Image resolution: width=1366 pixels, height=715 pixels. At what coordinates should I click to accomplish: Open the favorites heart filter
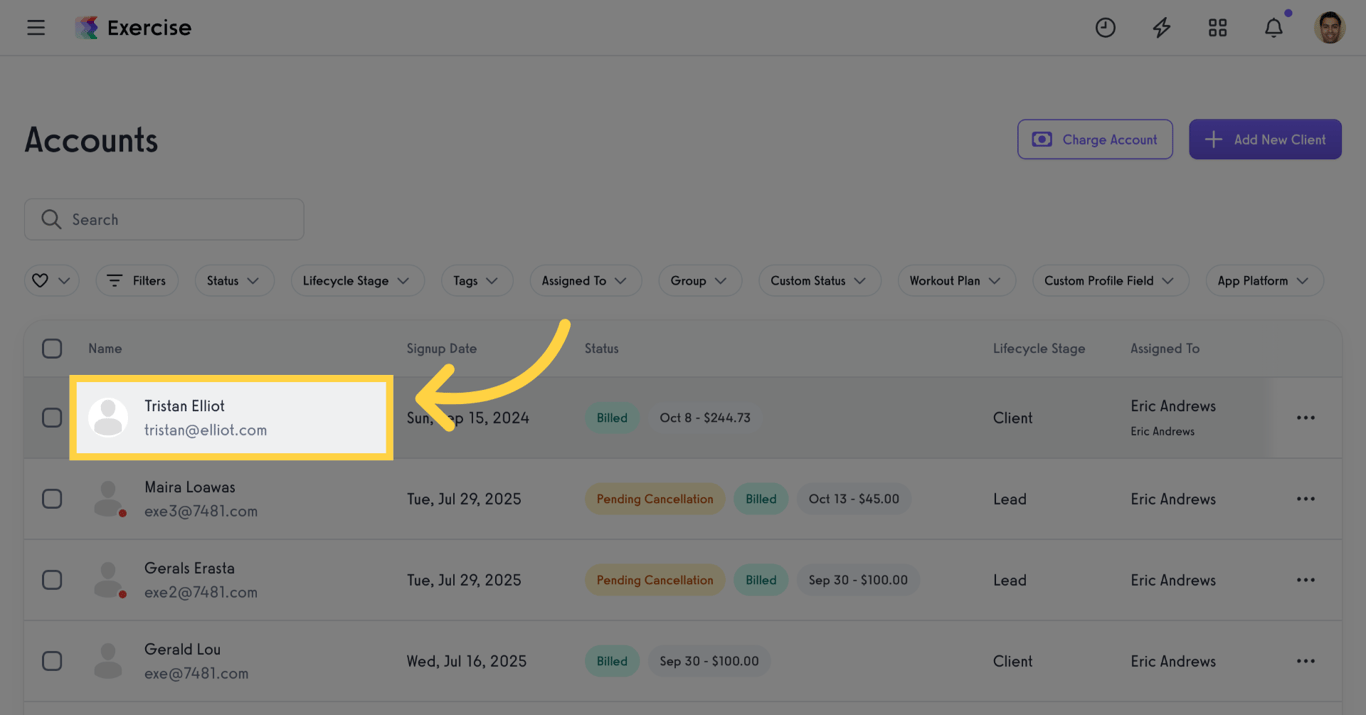pyautogui.click(x=51, y=280)
